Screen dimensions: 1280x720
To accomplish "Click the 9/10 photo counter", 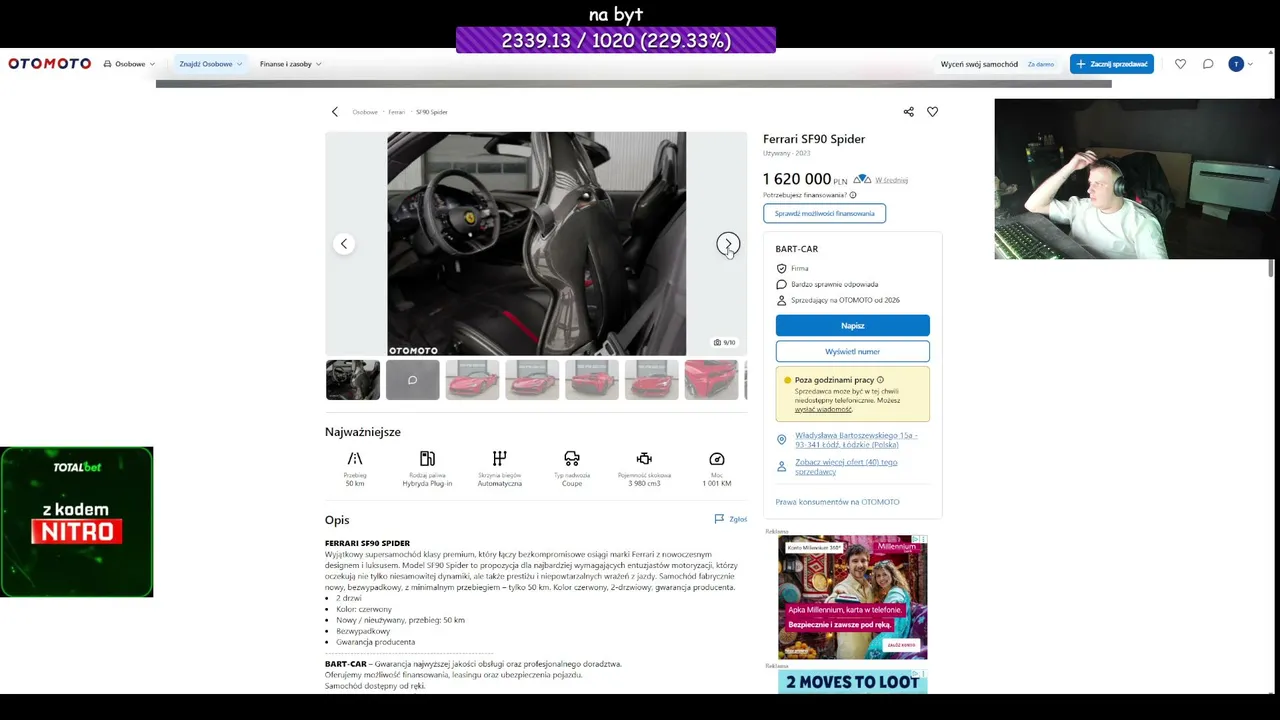I will click(x=724, y=342).
